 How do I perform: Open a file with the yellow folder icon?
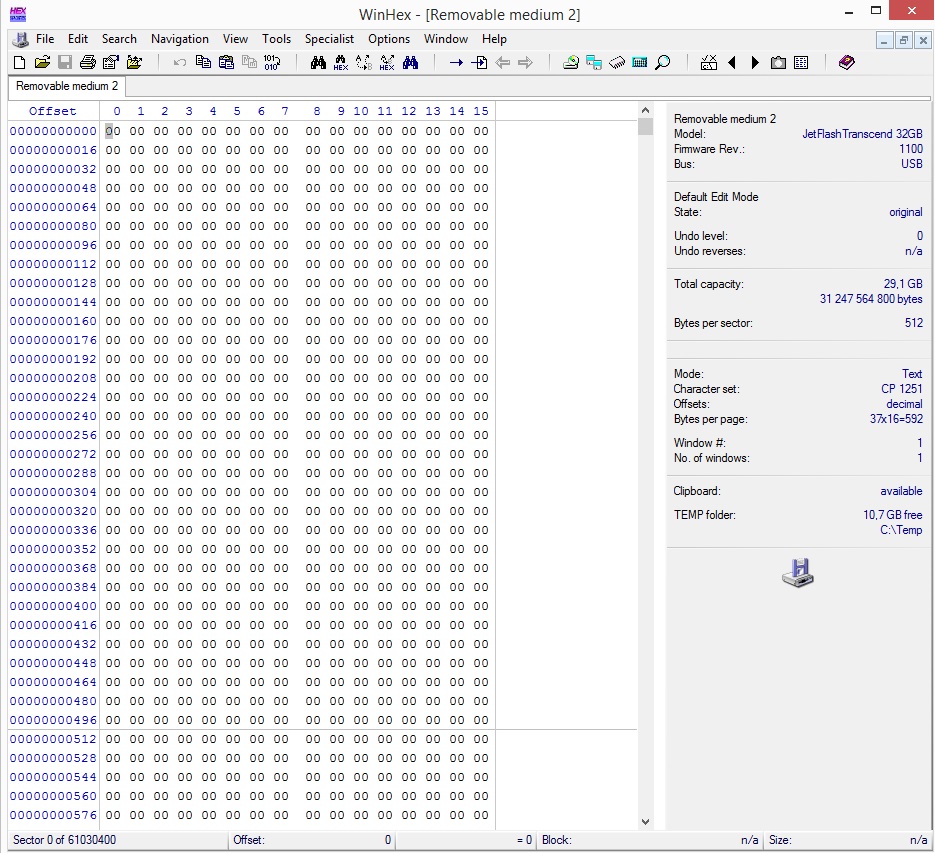[x=42, y=63]
